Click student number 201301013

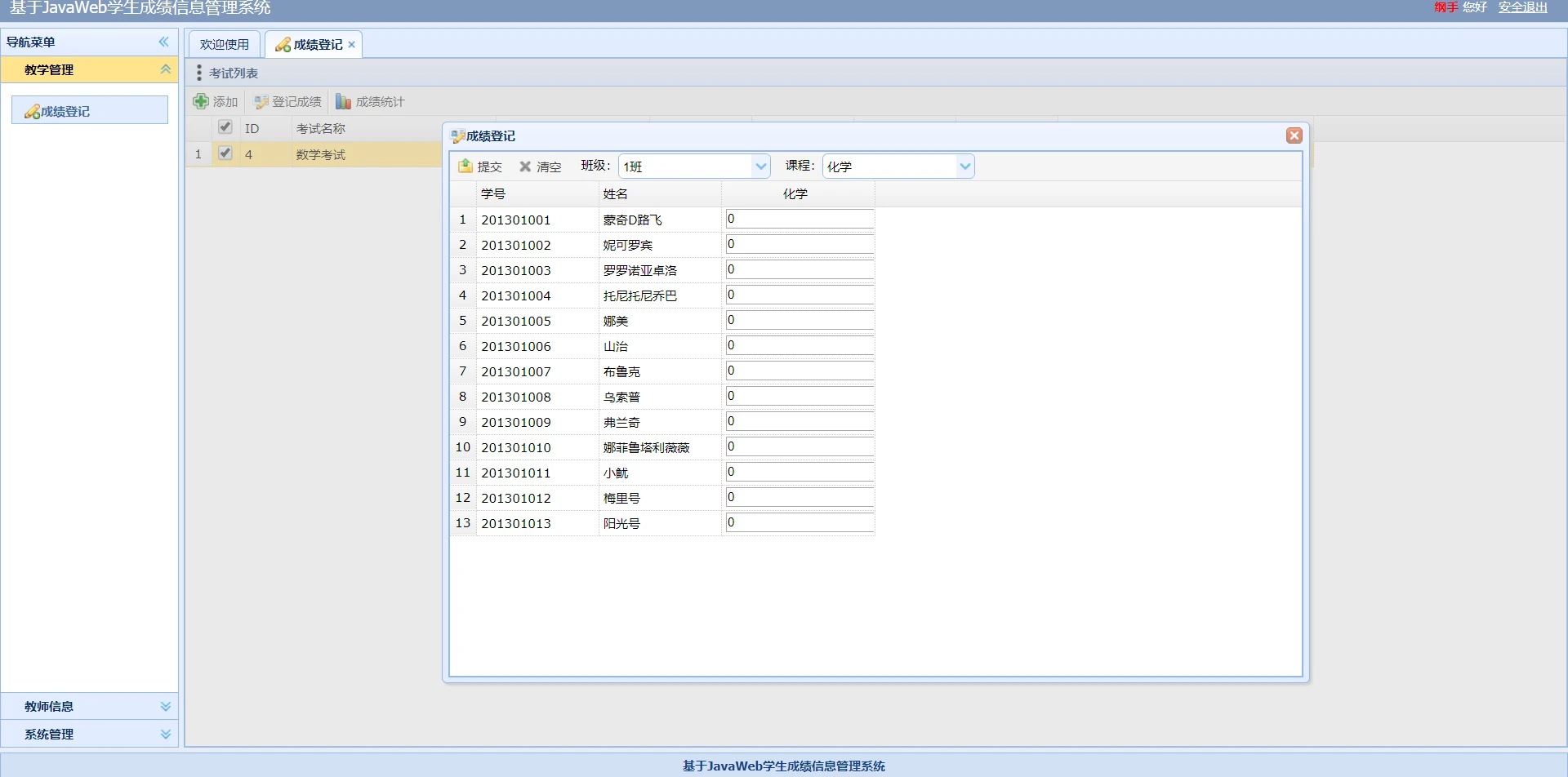pyautogui.click(x=516, y=524)
